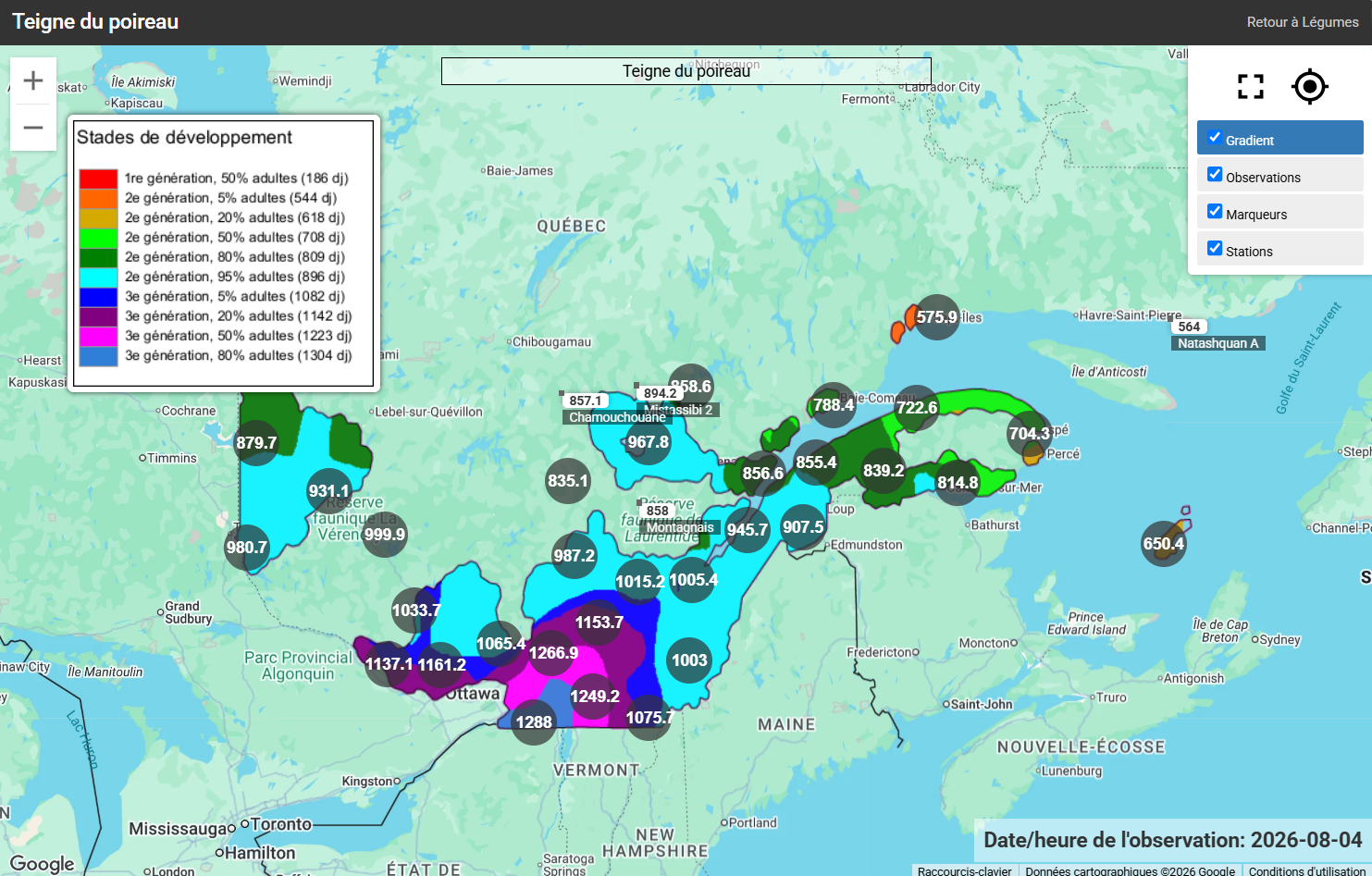Image resolution: width=1372 pixels, height=876 pixels.
Task: Click the yellow 618 dj legend swatch
Action: [98, 217]
